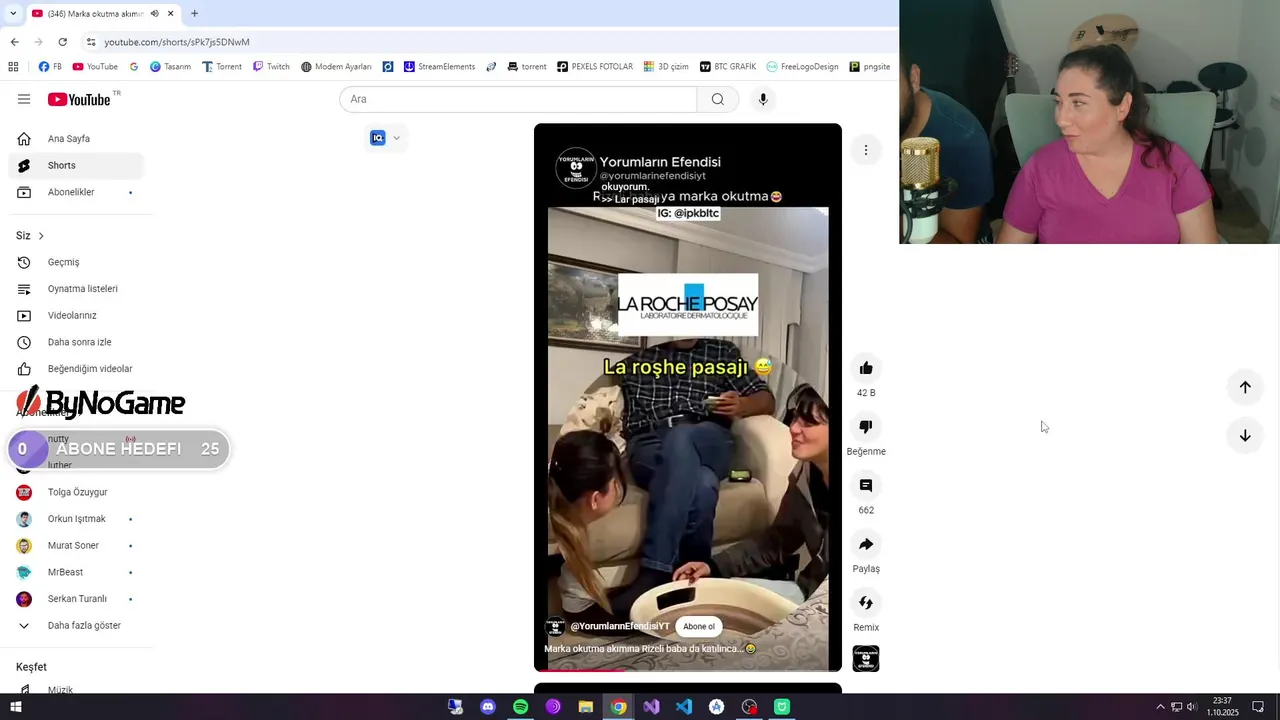
Task: Show hidden system tray icons
Action: coord(1160,707)
